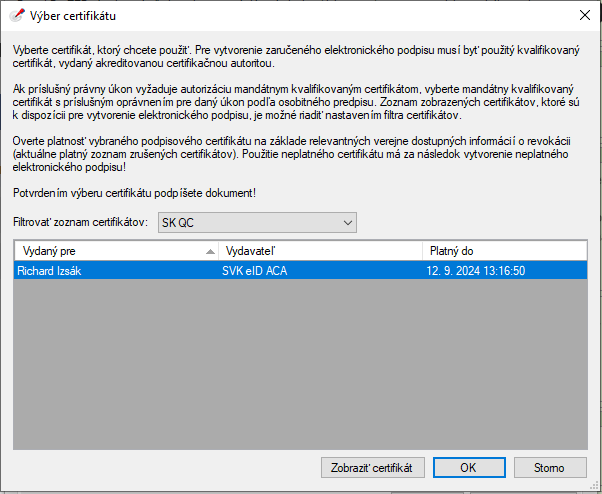Sort by Vydavateľ column header

[321, 251]
